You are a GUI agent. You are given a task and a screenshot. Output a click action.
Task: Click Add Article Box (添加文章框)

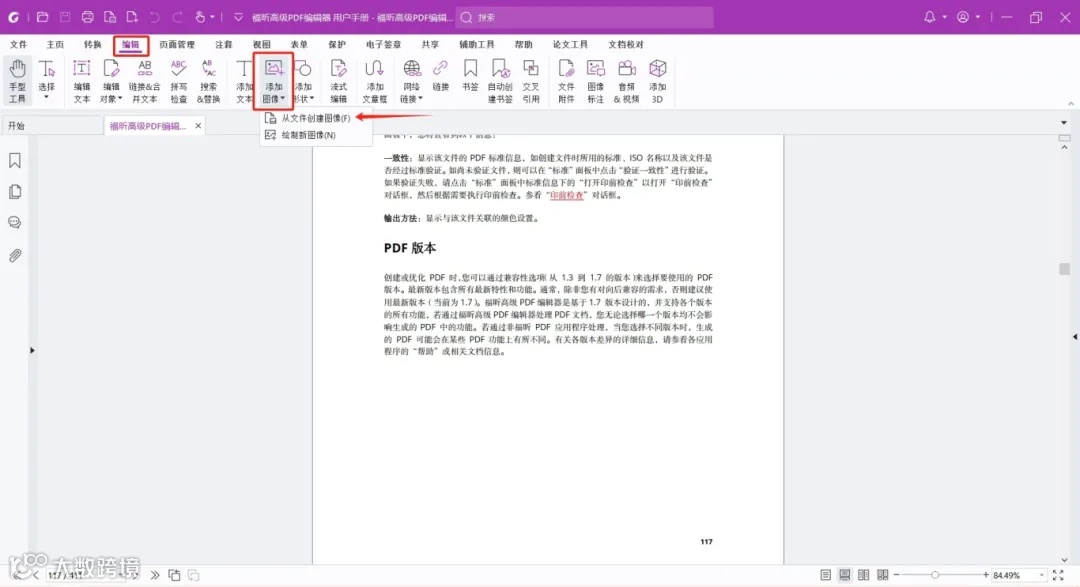click(x=375, y=81)
